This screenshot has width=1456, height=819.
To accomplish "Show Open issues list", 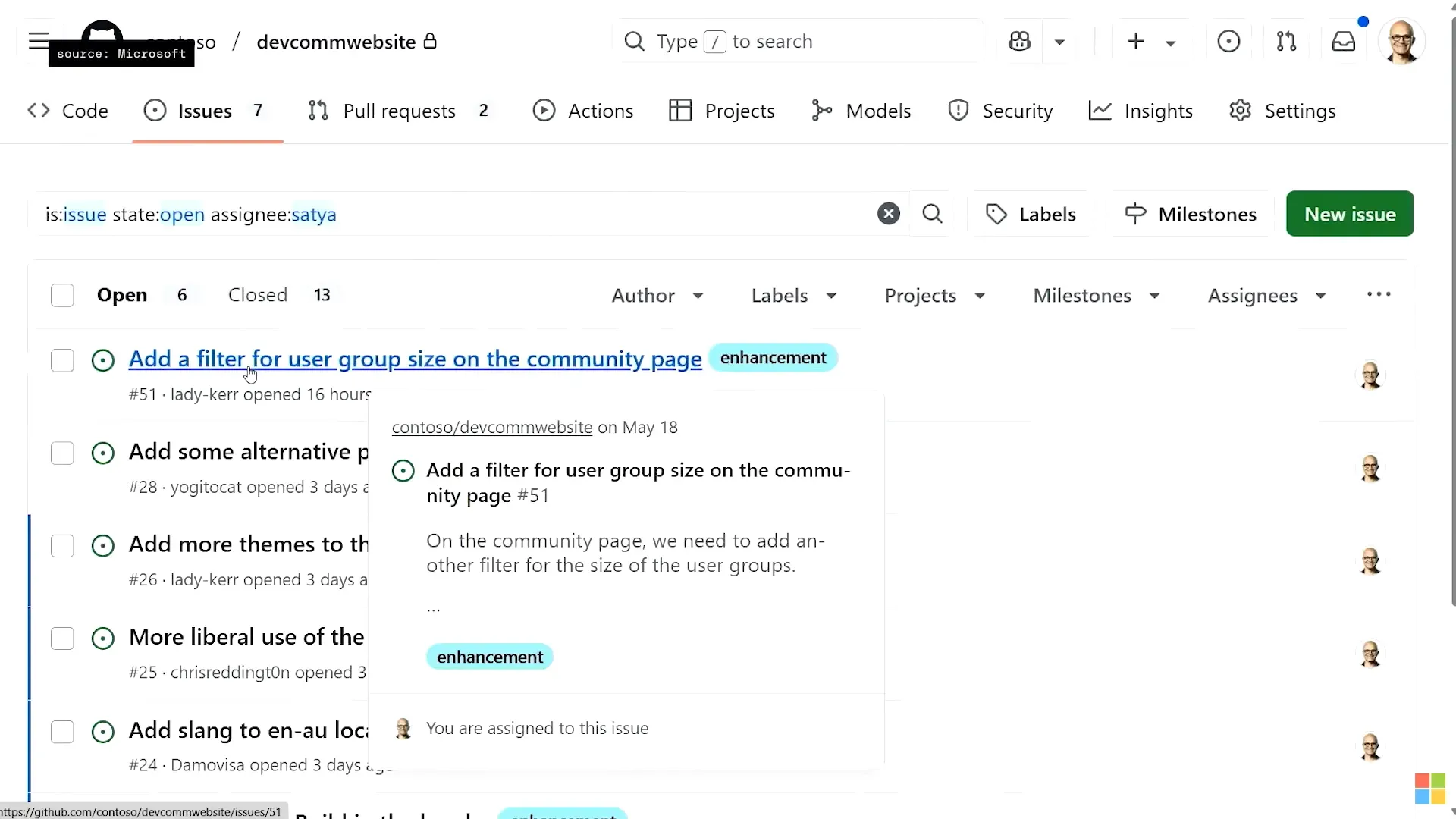I will [143, 295].
